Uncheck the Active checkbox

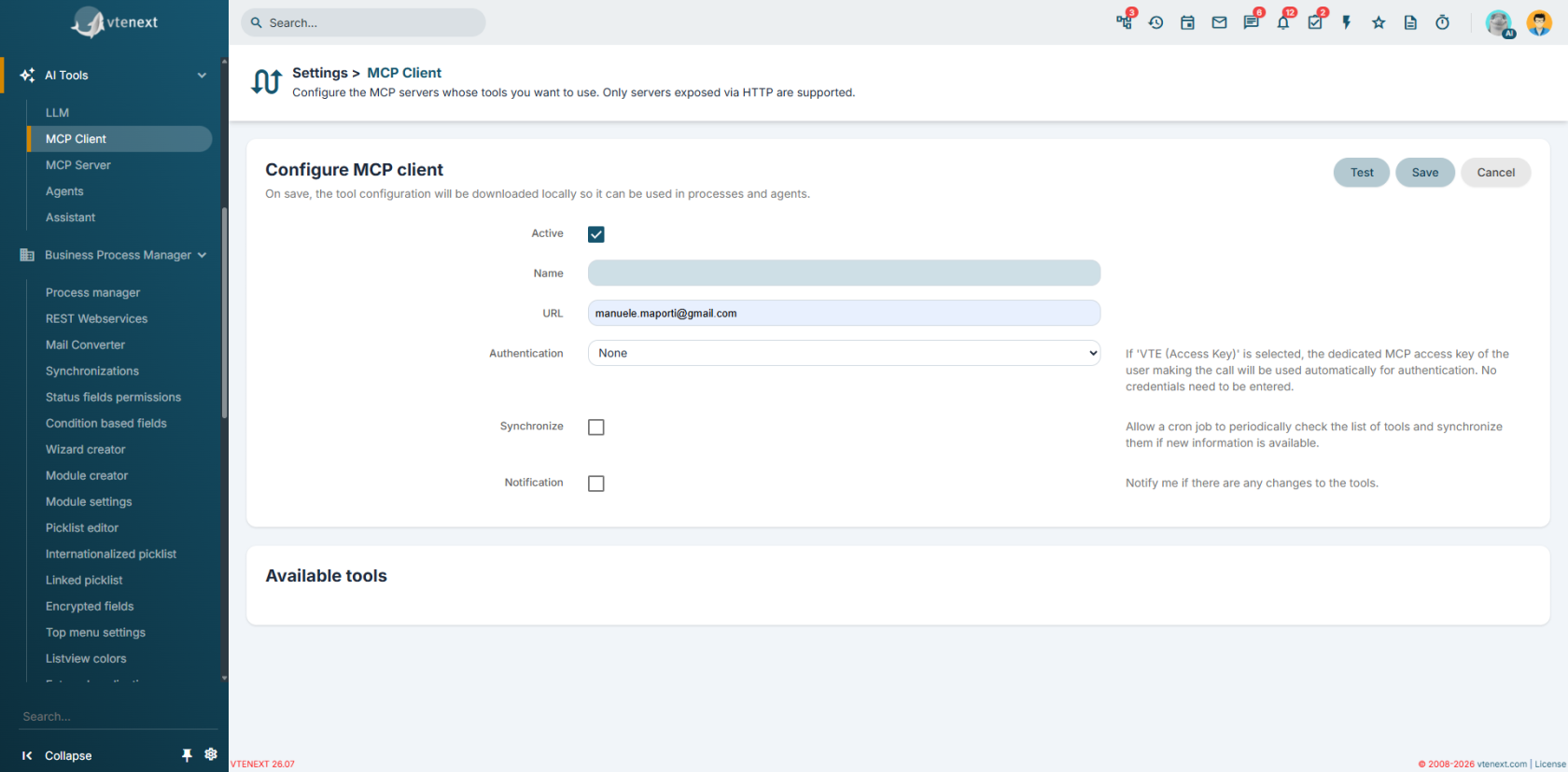coord(596,234)
